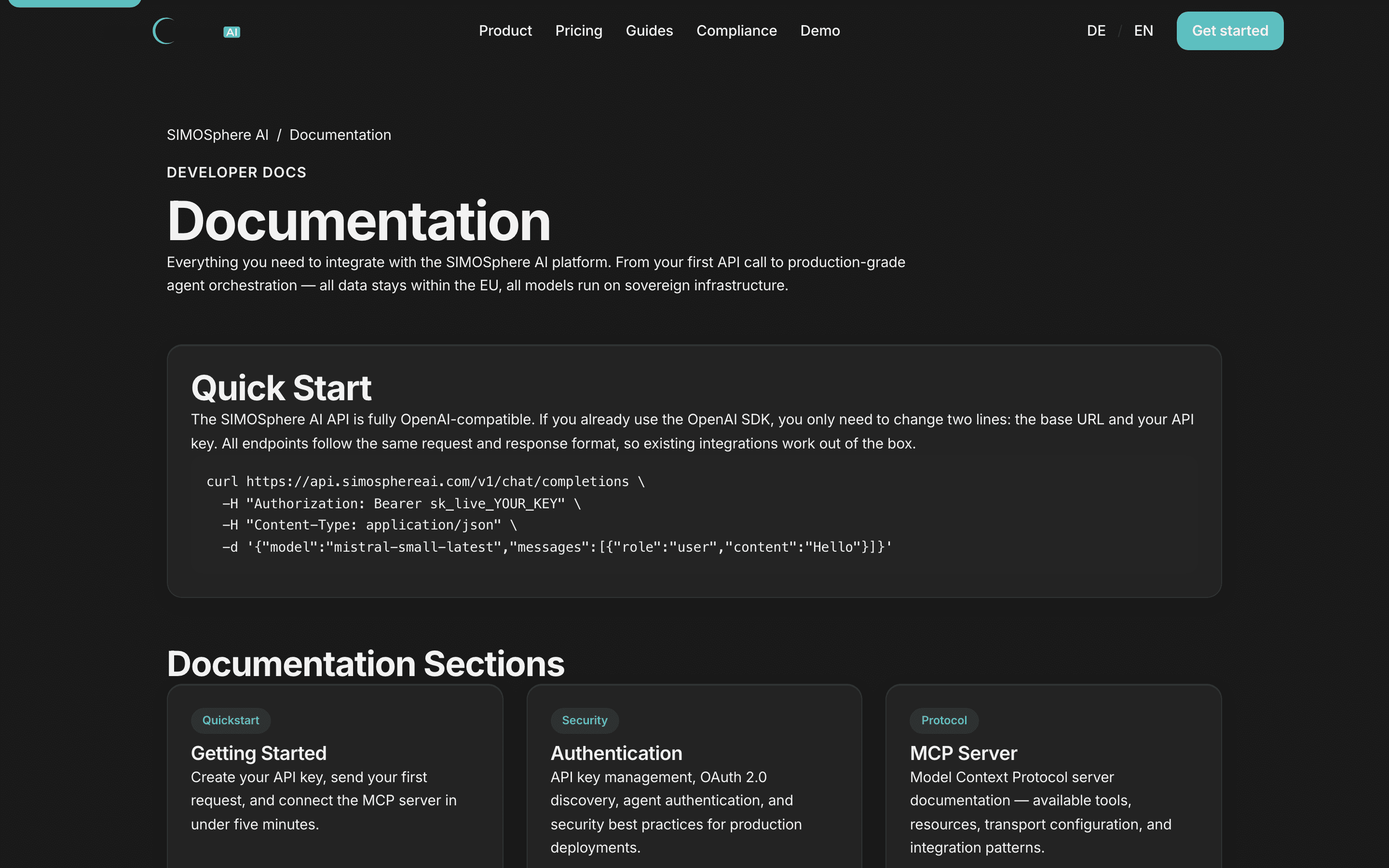Select the Security tag badge

tap(585, 720)
